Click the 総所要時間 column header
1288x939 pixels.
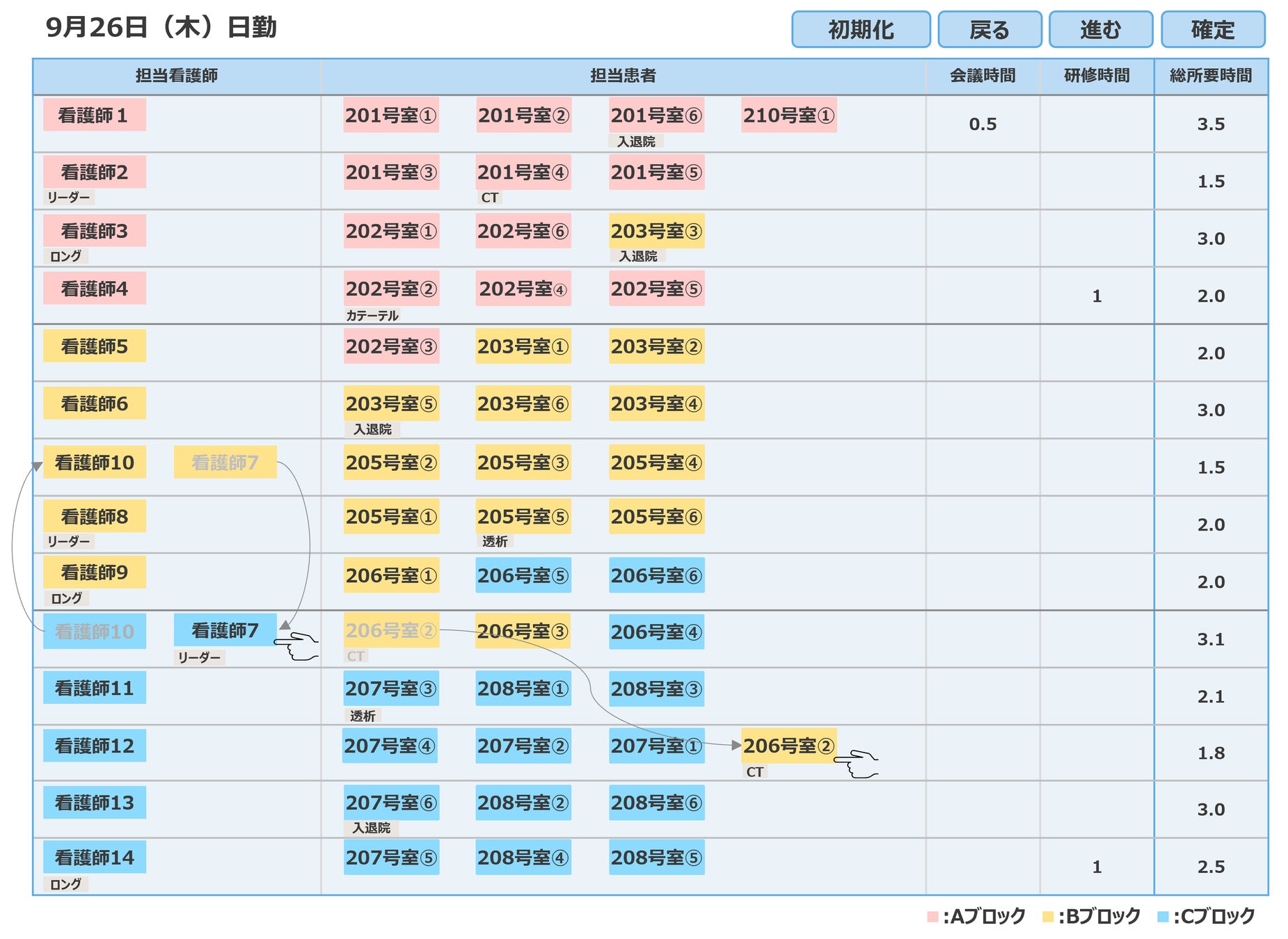[x=1211, y=75]
